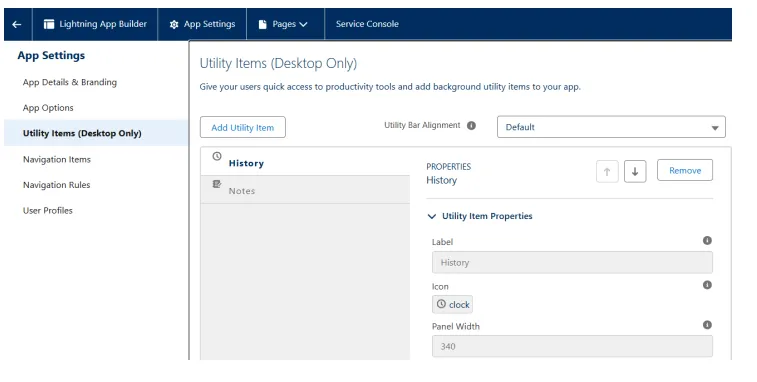This screenshot has width=757, height=382.
Task: Click the Panel Width input field
Action: (572, 346)
